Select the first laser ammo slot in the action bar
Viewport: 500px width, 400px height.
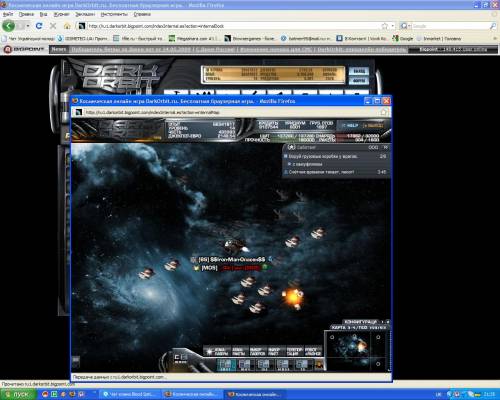coord(224,364)
